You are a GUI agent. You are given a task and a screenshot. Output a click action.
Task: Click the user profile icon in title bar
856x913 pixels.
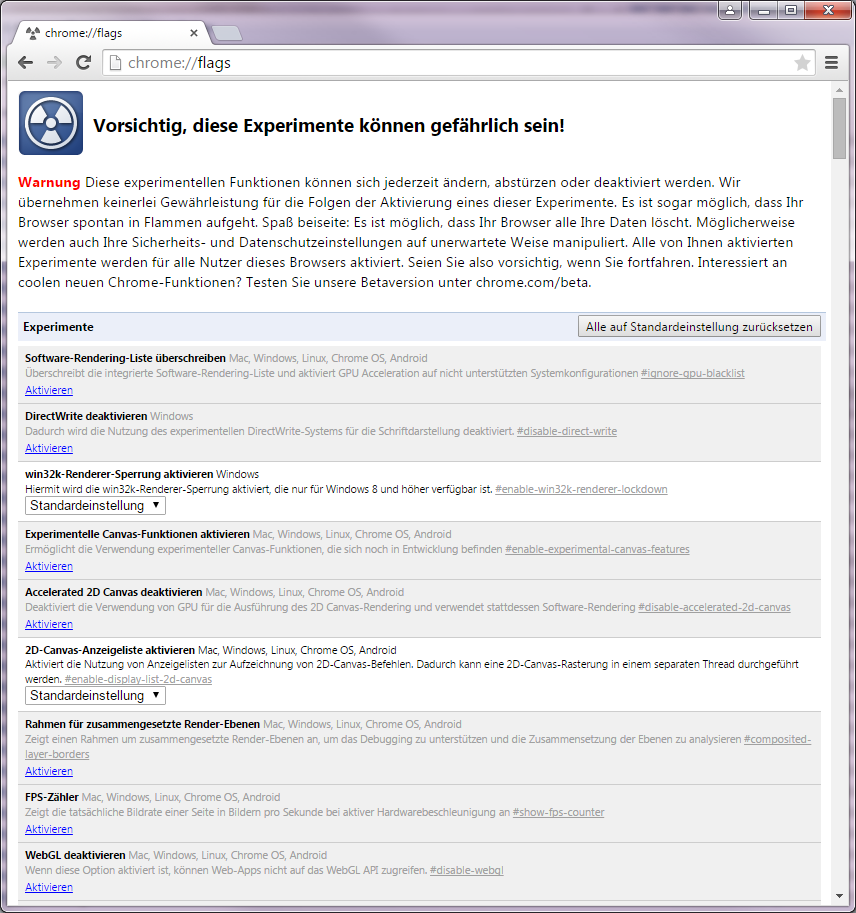(730, 10)
